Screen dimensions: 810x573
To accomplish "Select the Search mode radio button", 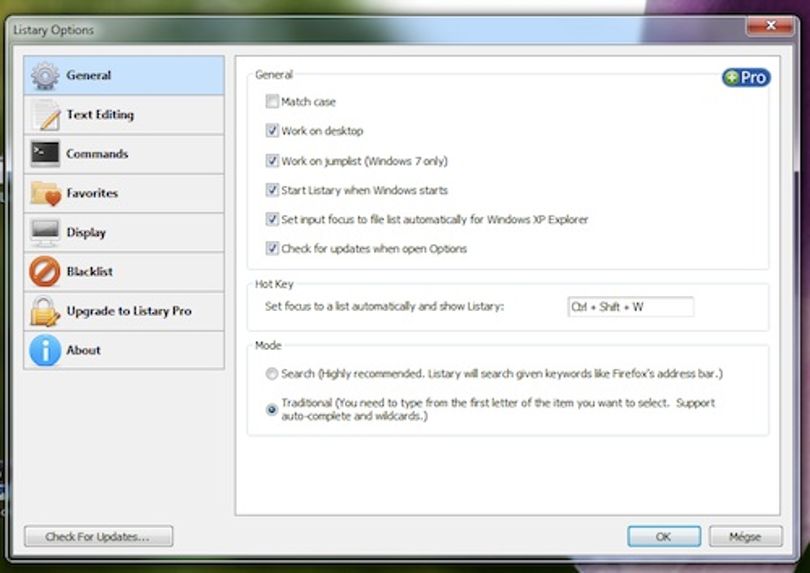I will tap(272, 374).
